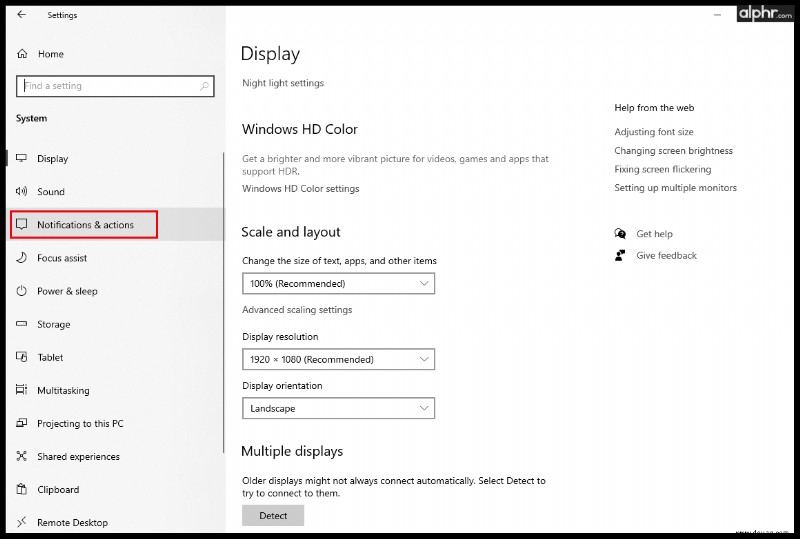Select Projecting to this PC

tap(115, 424)
